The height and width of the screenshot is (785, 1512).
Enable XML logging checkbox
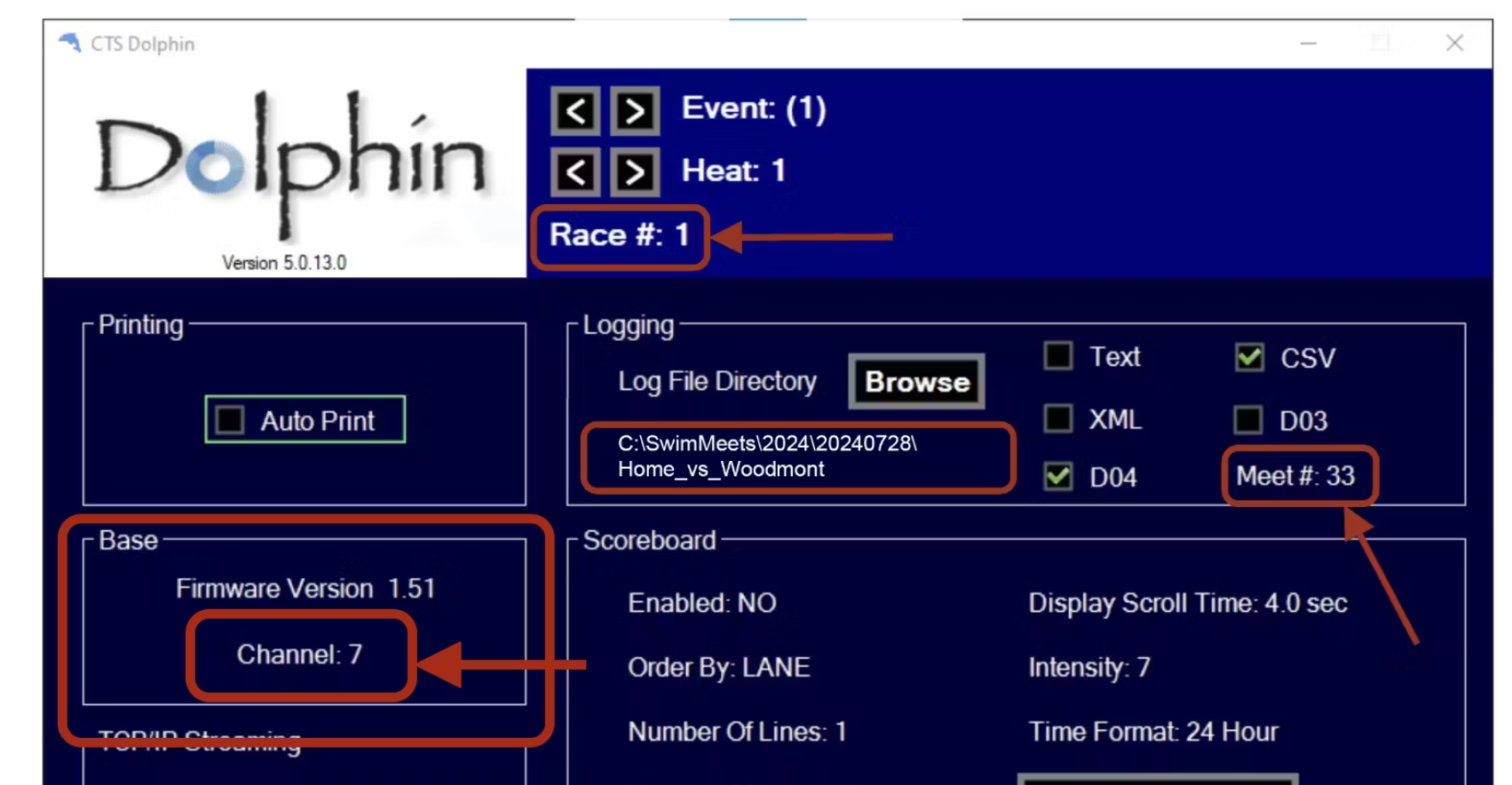click(1057, 418)
